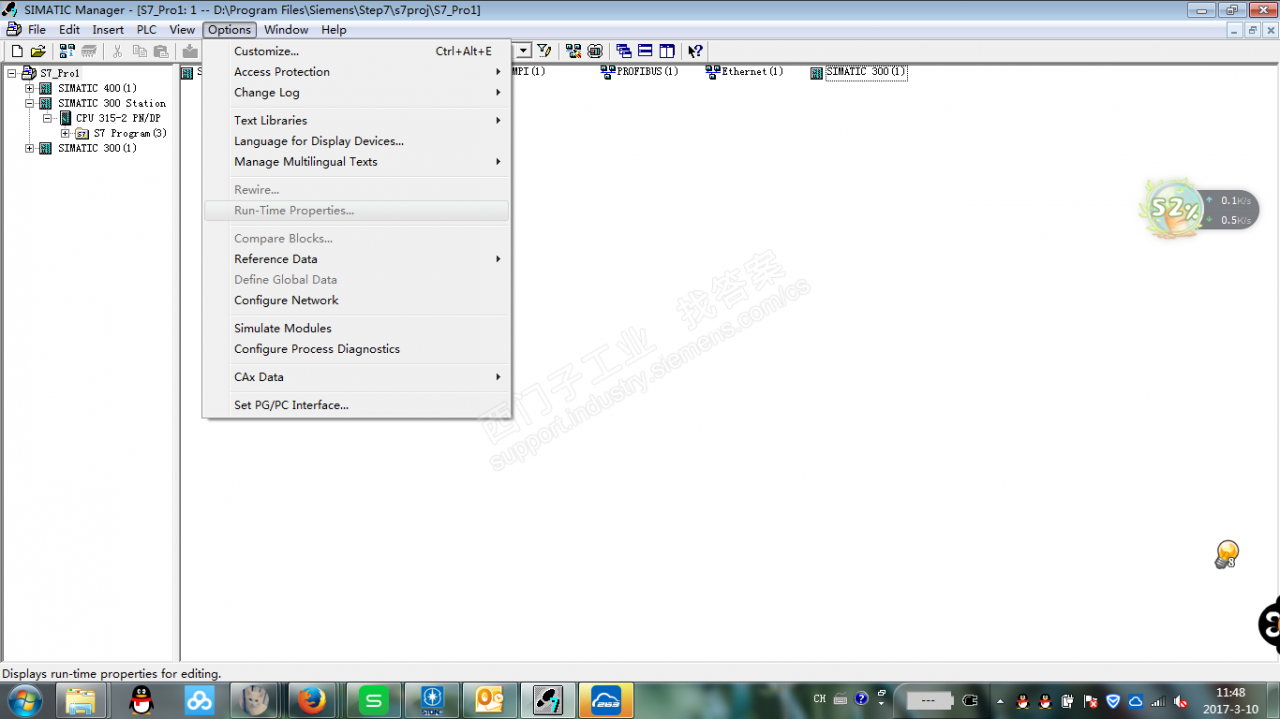This screenshot has width=1280, height=719.
Task: Click the Accessible Nodes toolbar icon
Action: coord(67,51)
